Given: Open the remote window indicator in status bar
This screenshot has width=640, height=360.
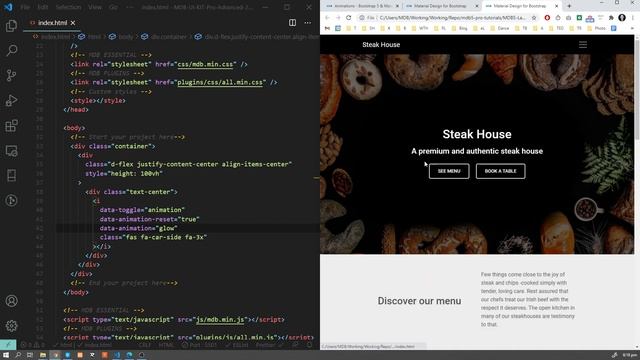Looking at the screenshot, I should [8, 345].
